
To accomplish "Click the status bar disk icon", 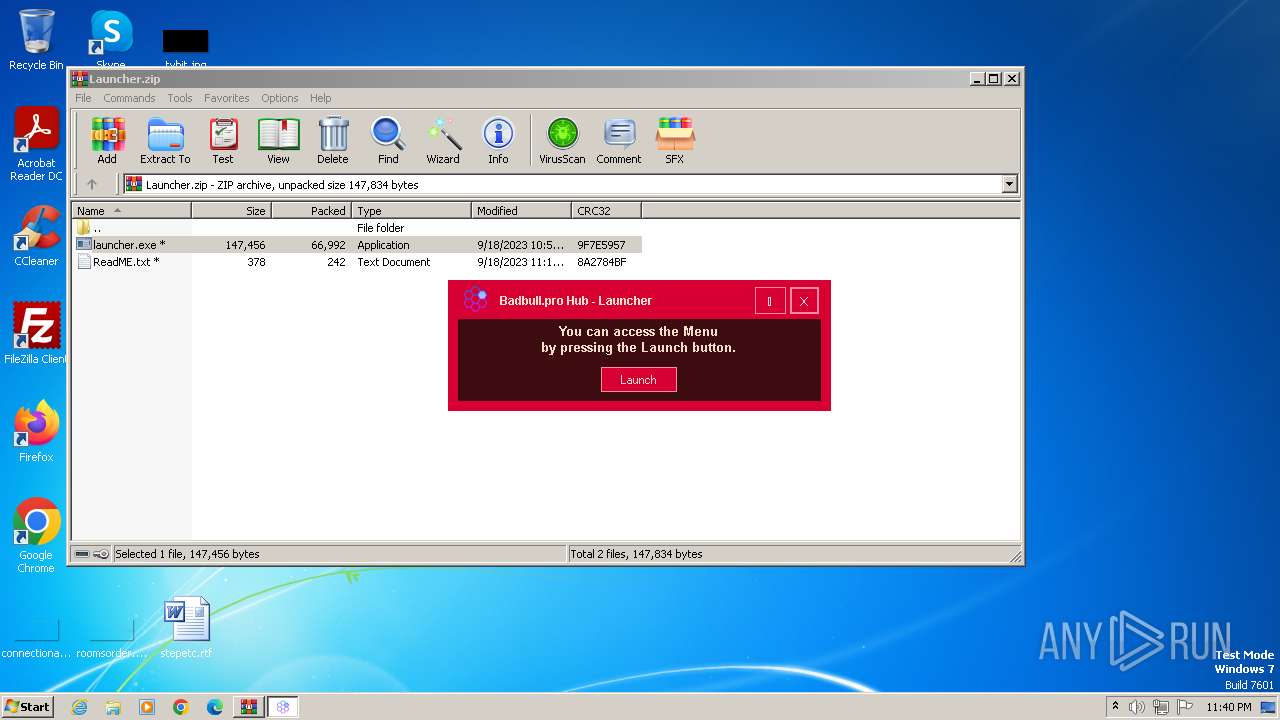I will 83,554.
